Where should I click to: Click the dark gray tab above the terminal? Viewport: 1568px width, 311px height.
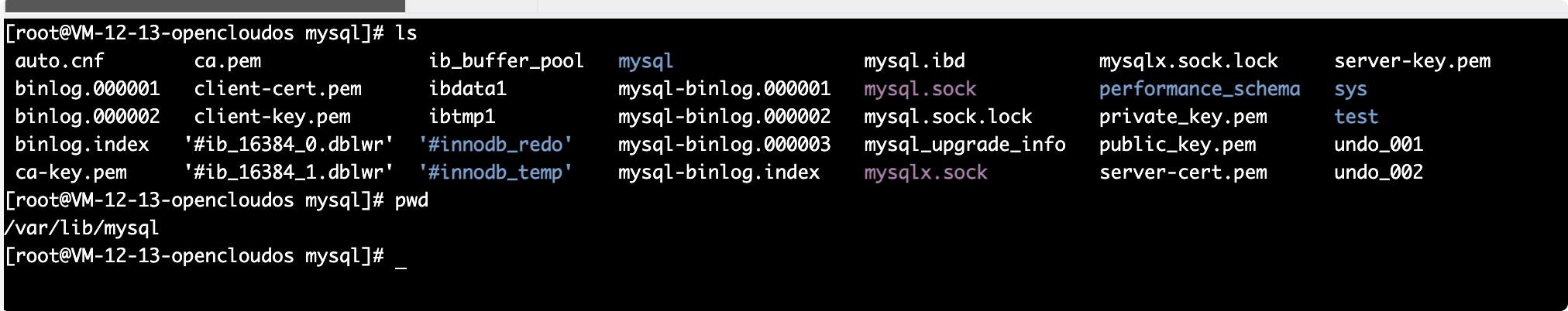tap(203, 6)
